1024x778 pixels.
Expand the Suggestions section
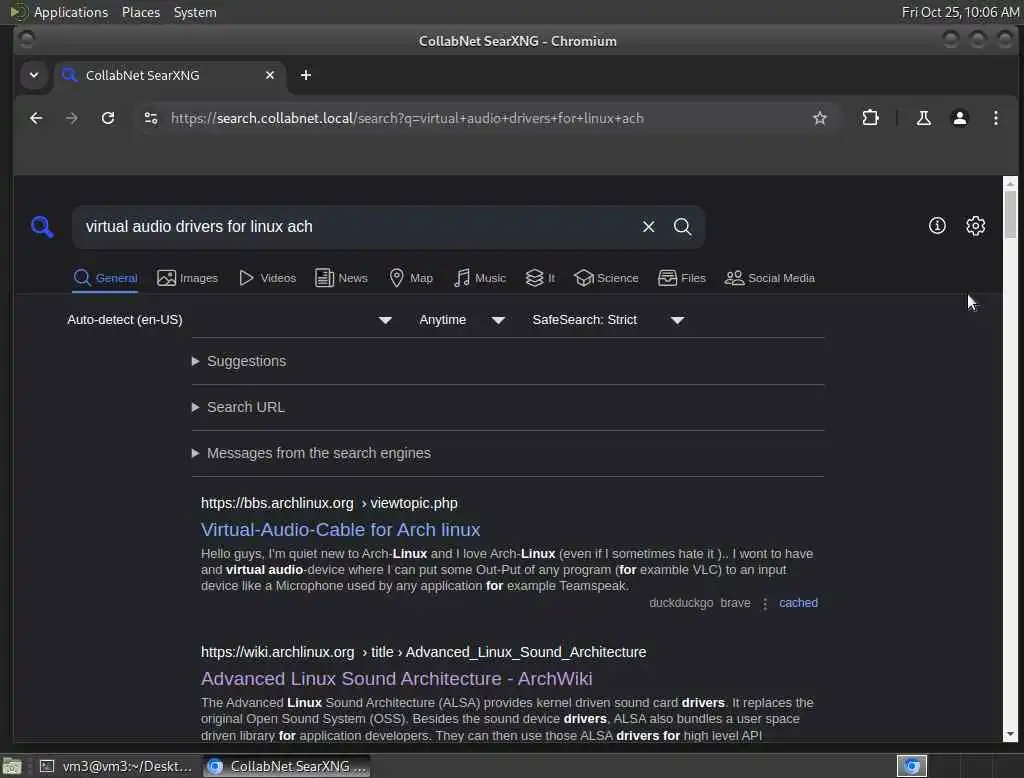[239, 361]
